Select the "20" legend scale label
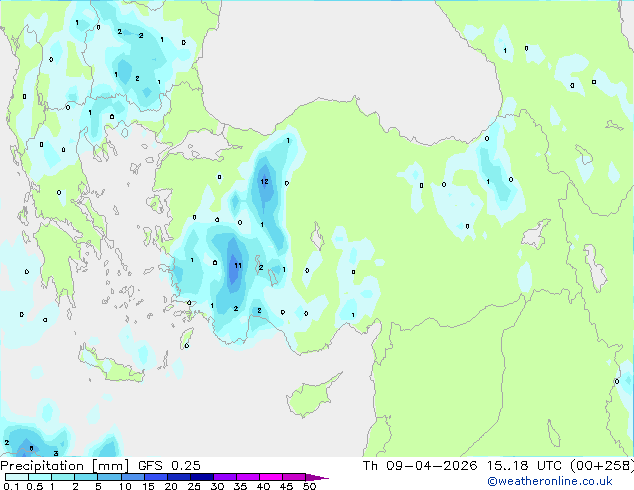 coord(171,486)
